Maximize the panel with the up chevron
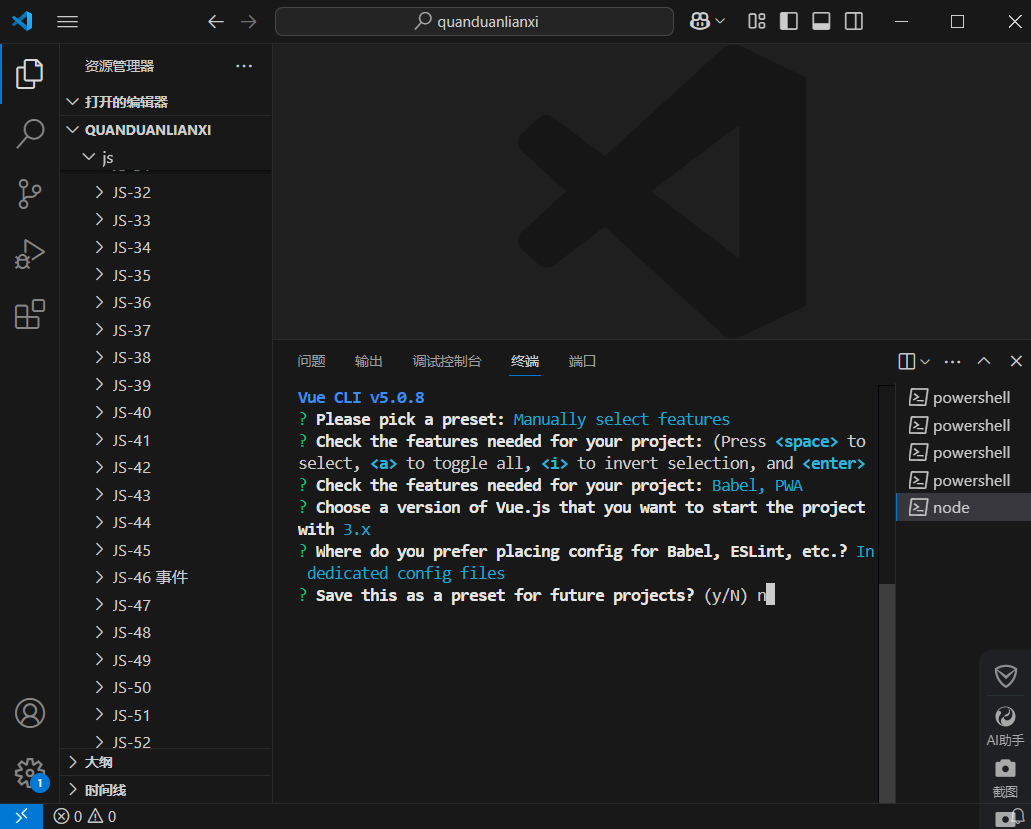The width and height of the screenshot is (1031, 829). click(x=984, y=361)
